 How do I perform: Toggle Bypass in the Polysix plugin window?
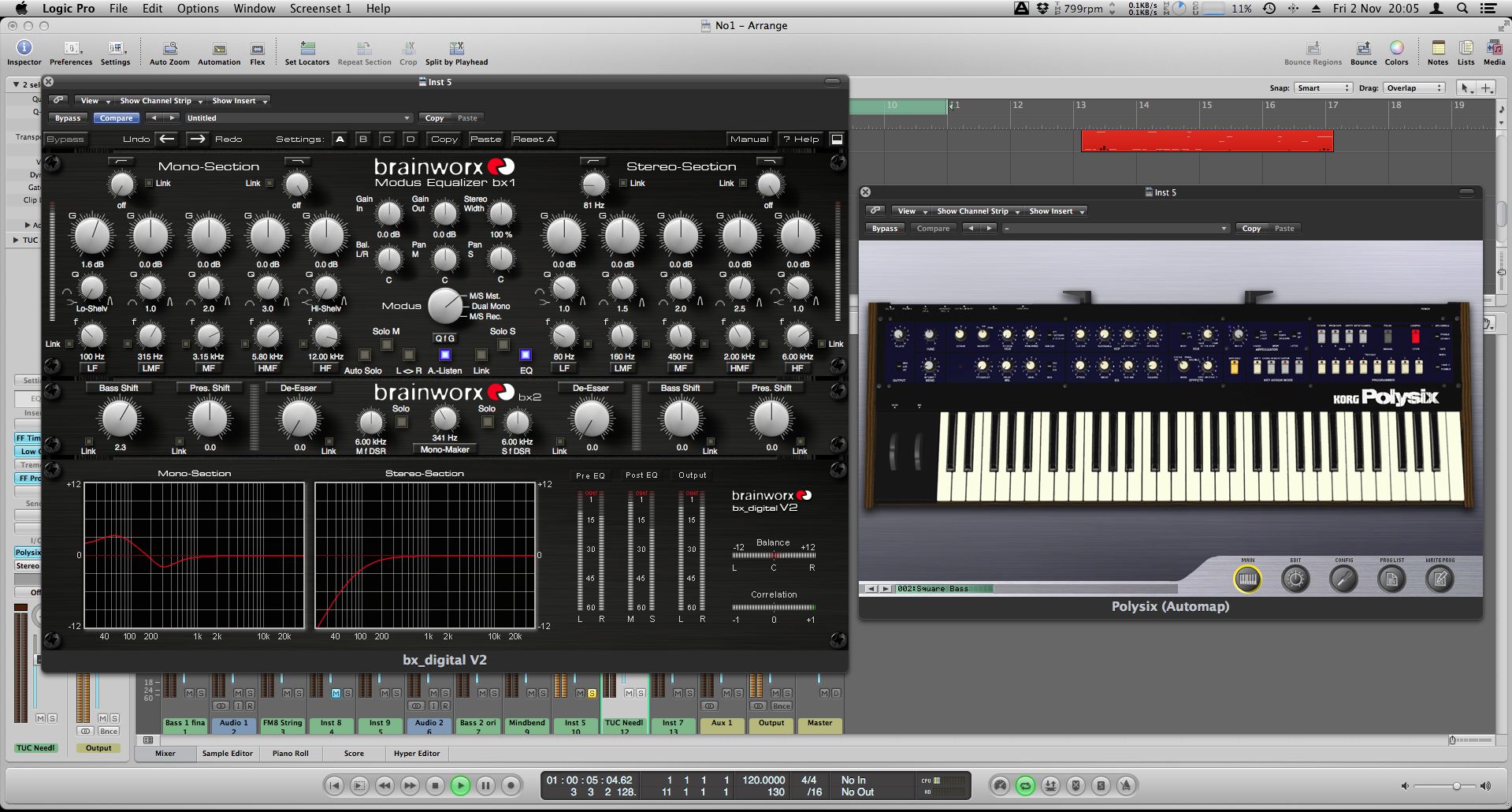coord(884,229)
